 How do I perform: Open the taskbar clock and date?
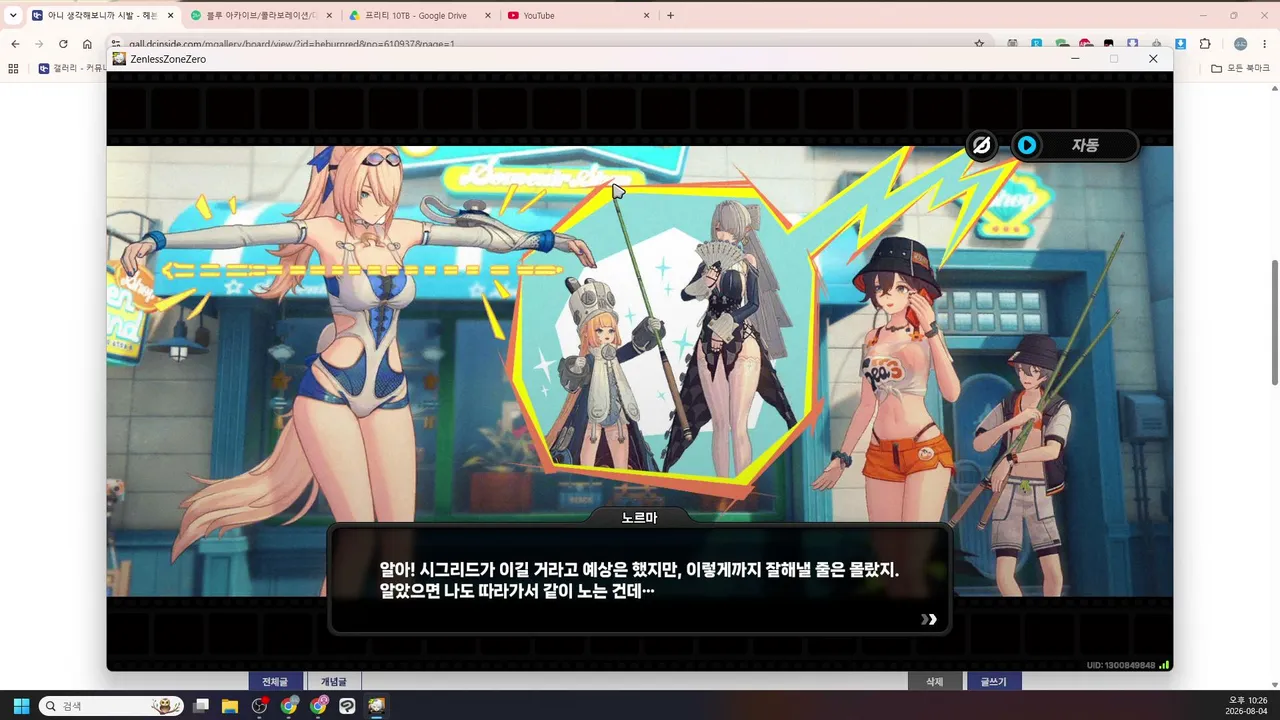(1247, 706)
